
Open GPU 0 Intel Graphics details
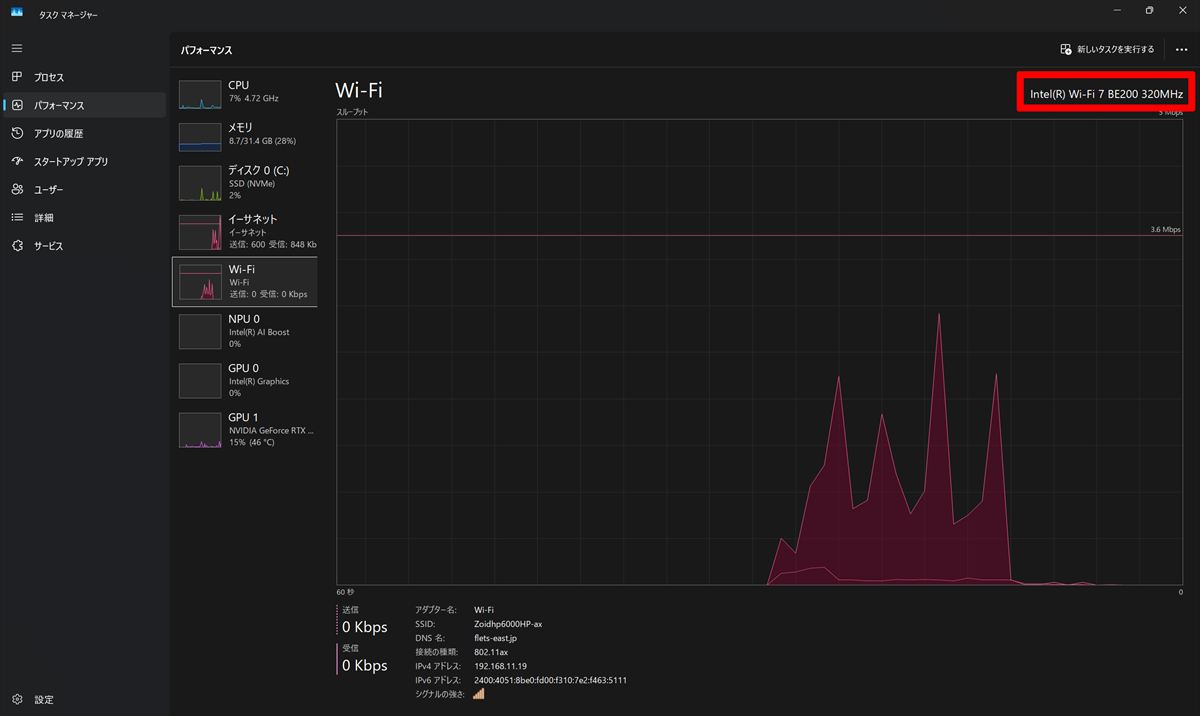pos(245,380)
